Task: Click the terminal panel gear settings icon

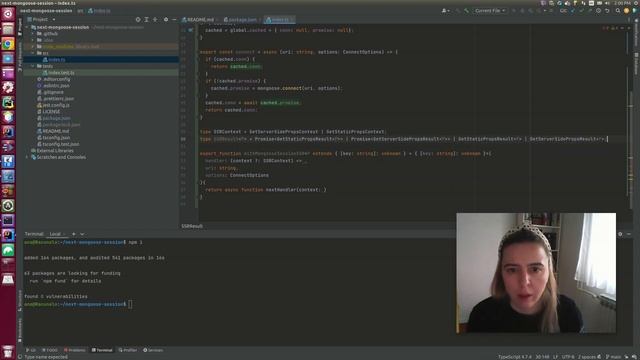Action: [620, 234]
